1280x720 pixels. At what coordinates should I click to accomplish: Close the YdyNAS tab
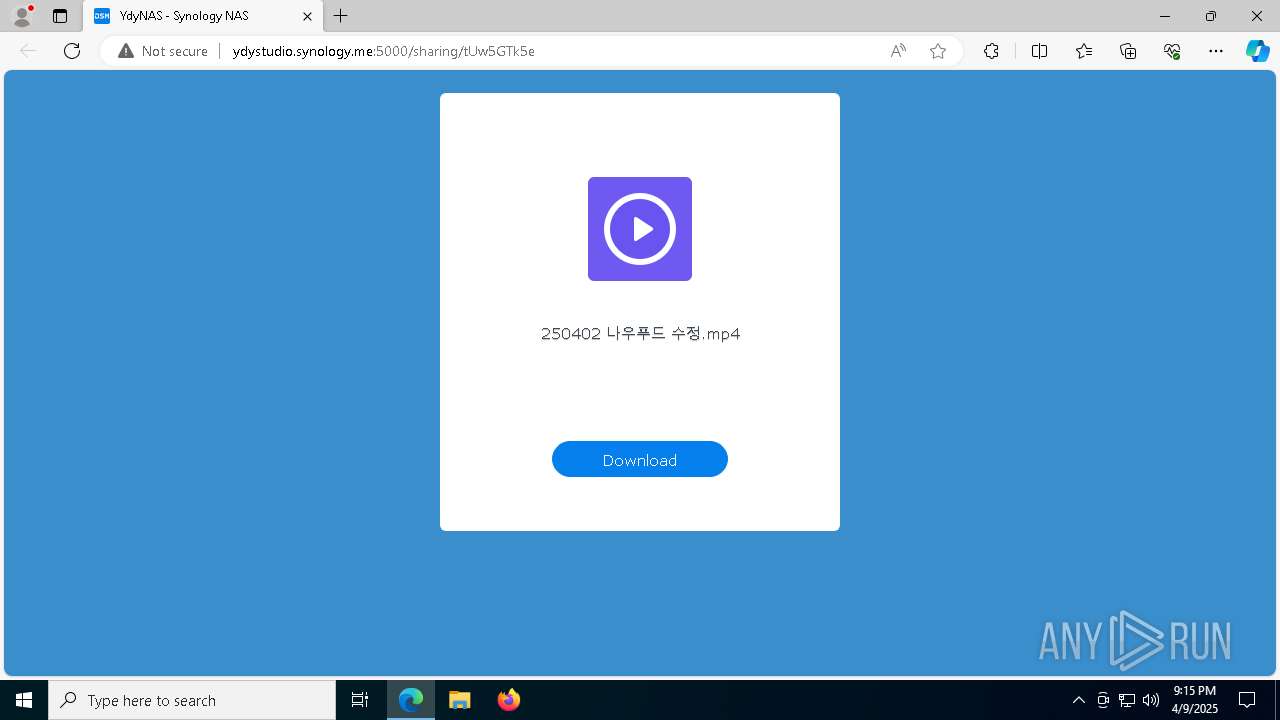pyautogui.click(x=307, y=16)
